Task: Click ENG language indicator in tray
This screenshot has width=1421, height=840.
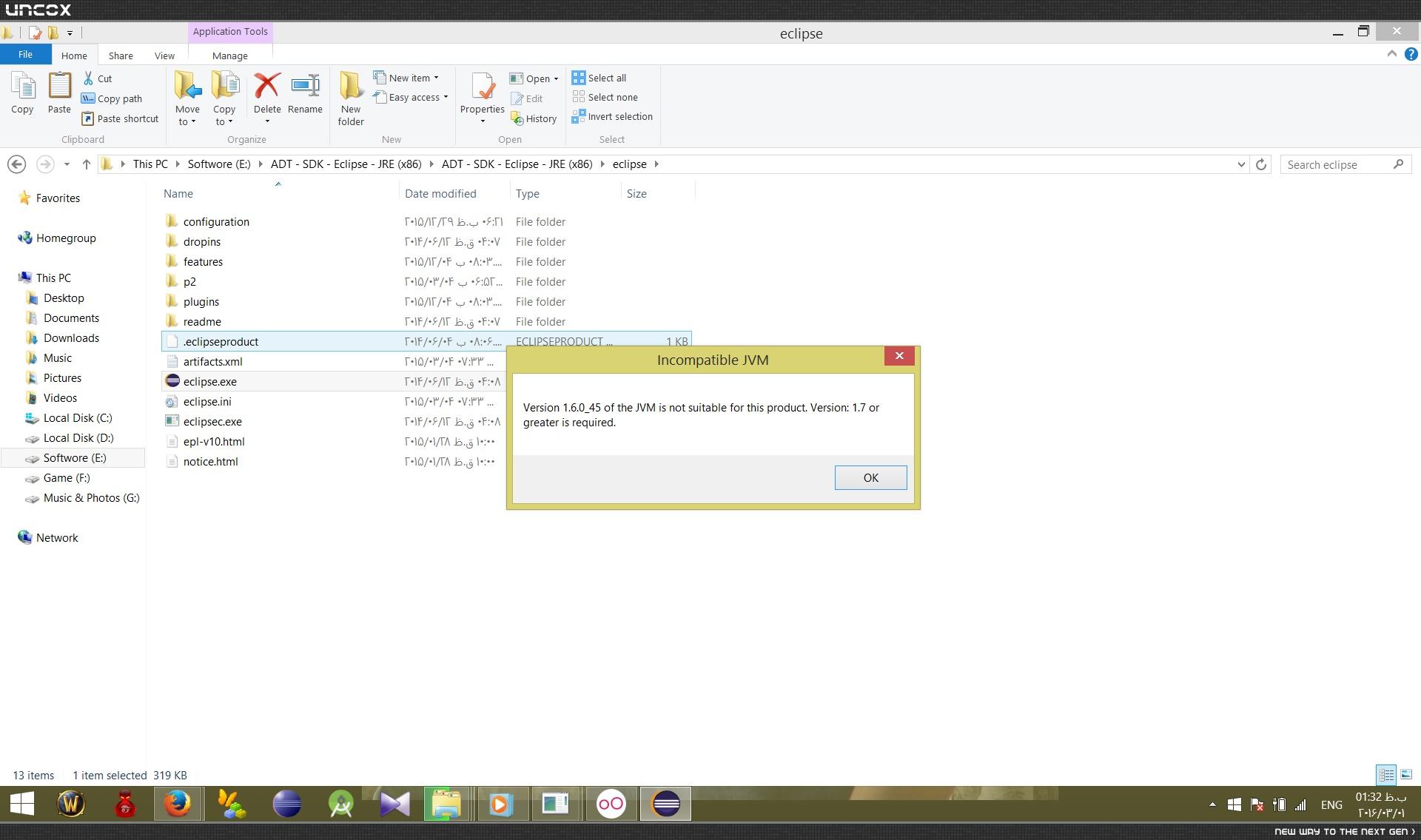Action: 1331,804
